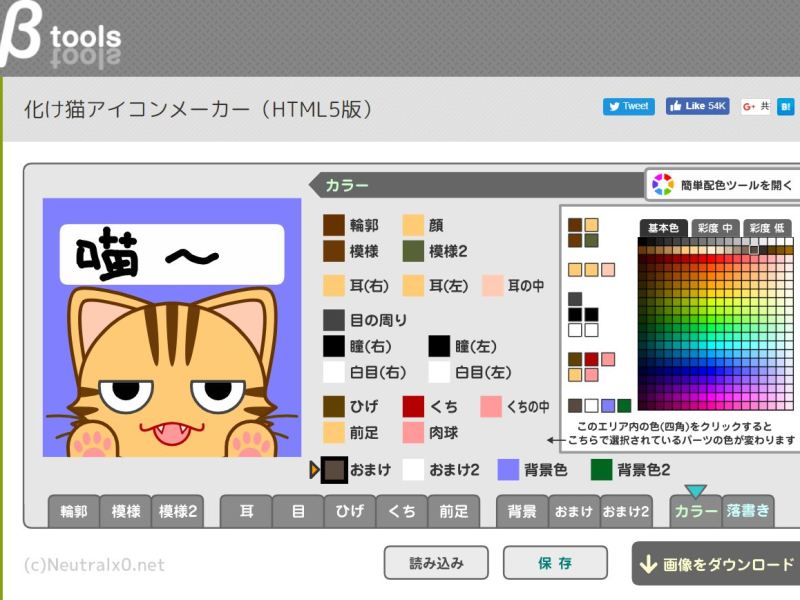Screen dimensions: 800x600
Task: Download image with 画像をダウンロード button
Action: coord(717,564)
